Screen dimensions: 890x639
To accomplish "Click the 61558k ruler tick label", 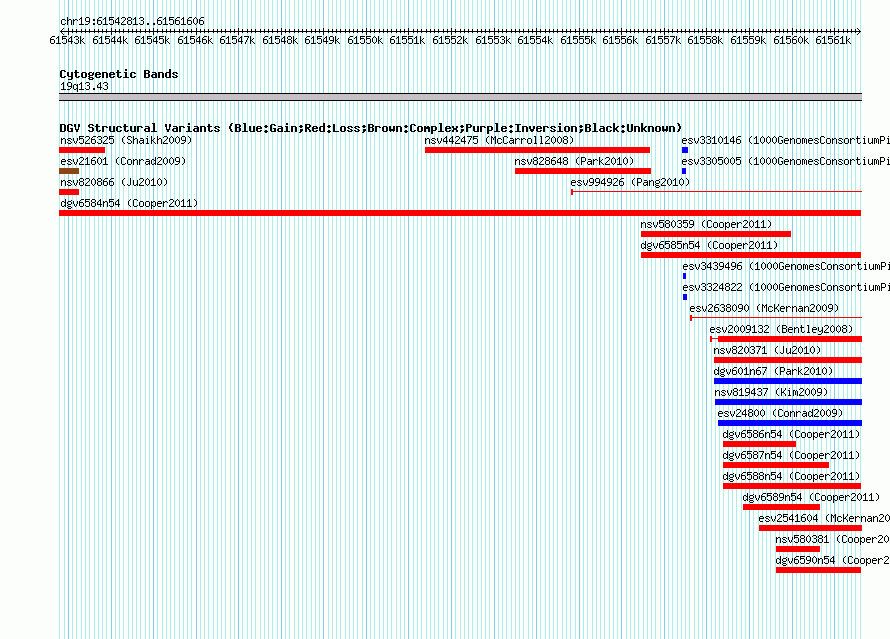I will pos(706,40).
